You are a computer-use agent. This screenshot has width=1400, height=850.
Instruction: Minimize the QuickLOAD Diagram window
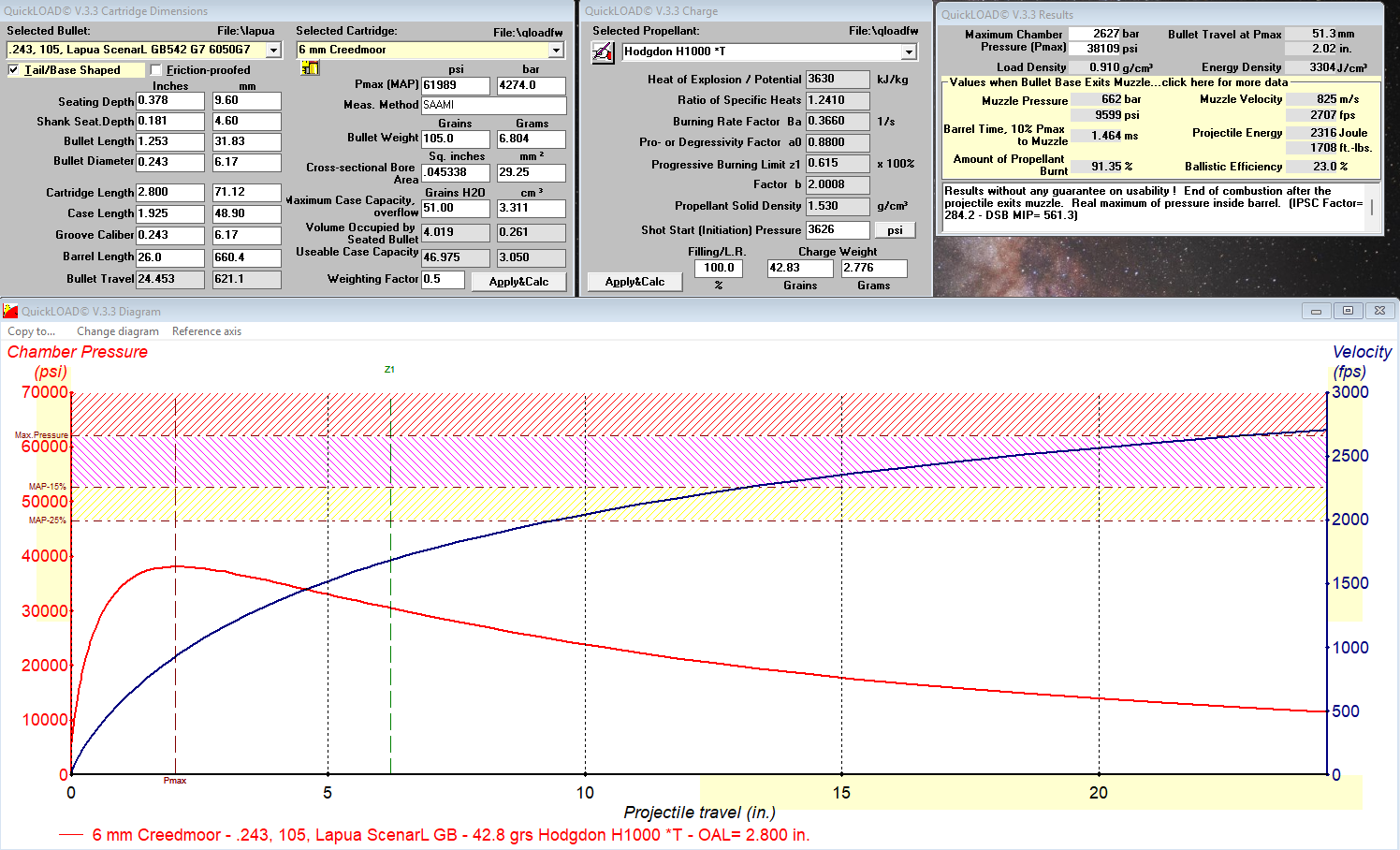coord(1316,311)
